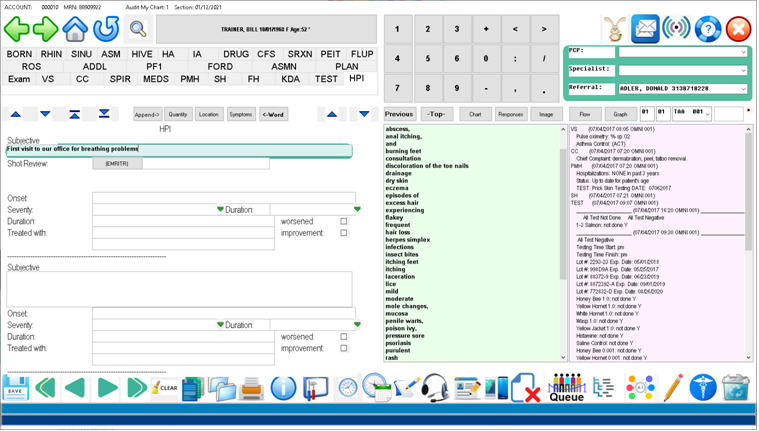Switch to the MEDS tab
The width and height of the screenshot is (759, 431).
[156, 79]
